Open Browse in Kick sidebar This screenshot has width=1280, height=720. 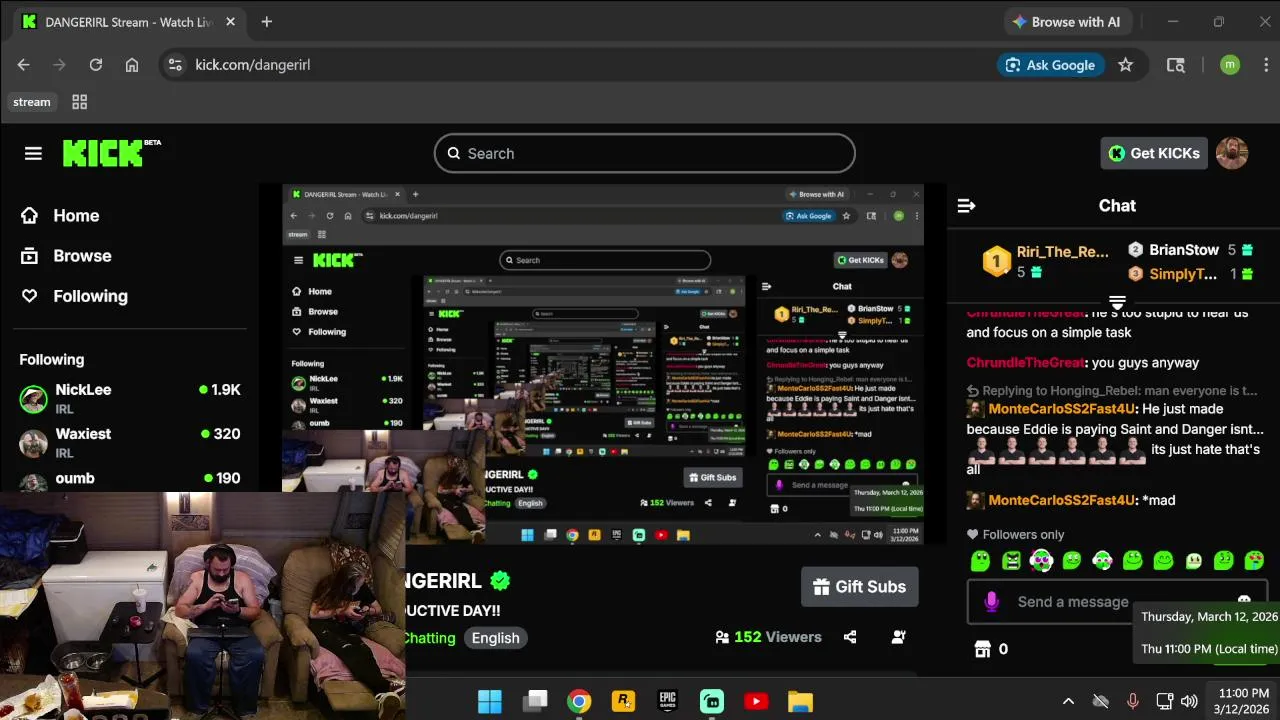pyautogui.click(x=66, y=256)
